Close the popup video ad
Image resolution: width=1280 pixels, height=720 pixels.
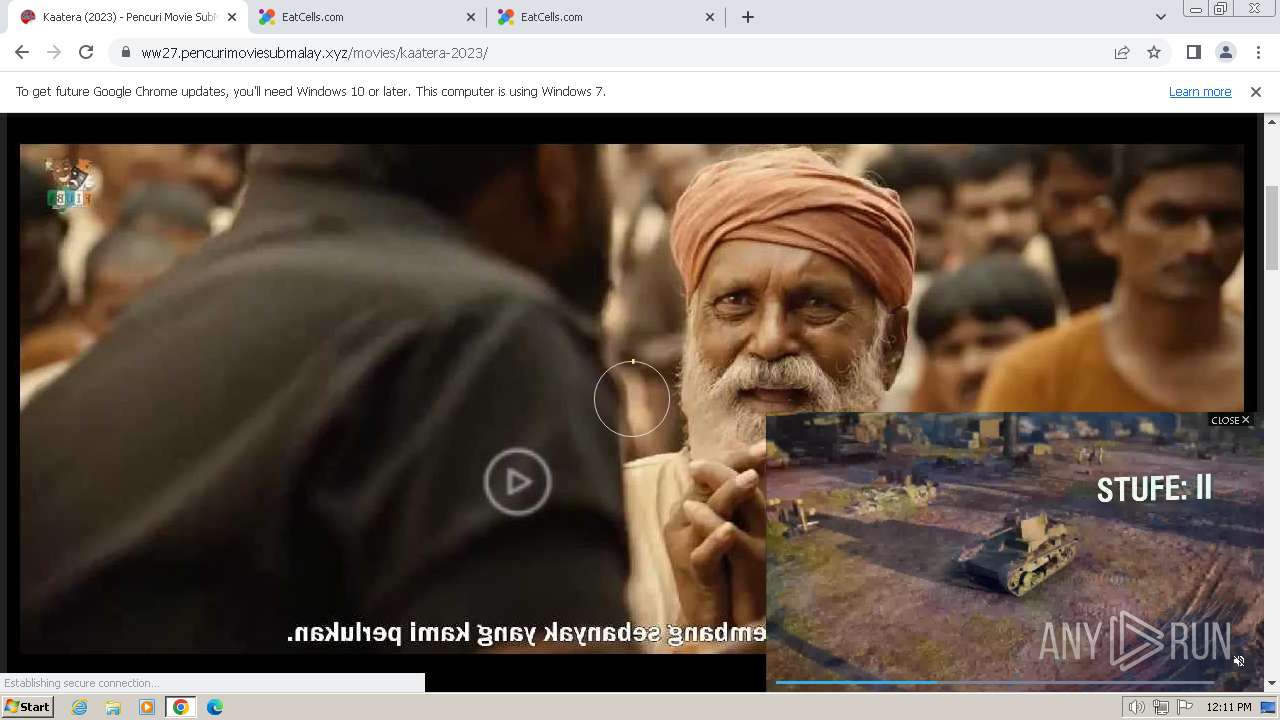click(1230, 420)
